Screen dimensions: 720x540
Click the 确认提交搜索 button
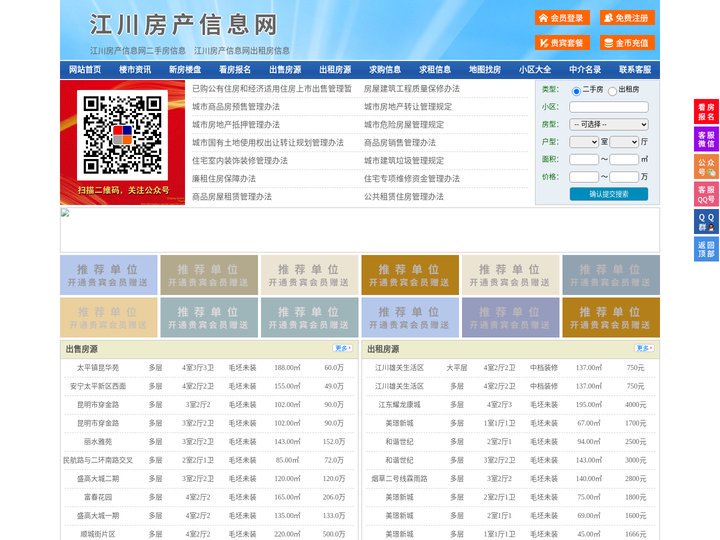coord(609,194)
